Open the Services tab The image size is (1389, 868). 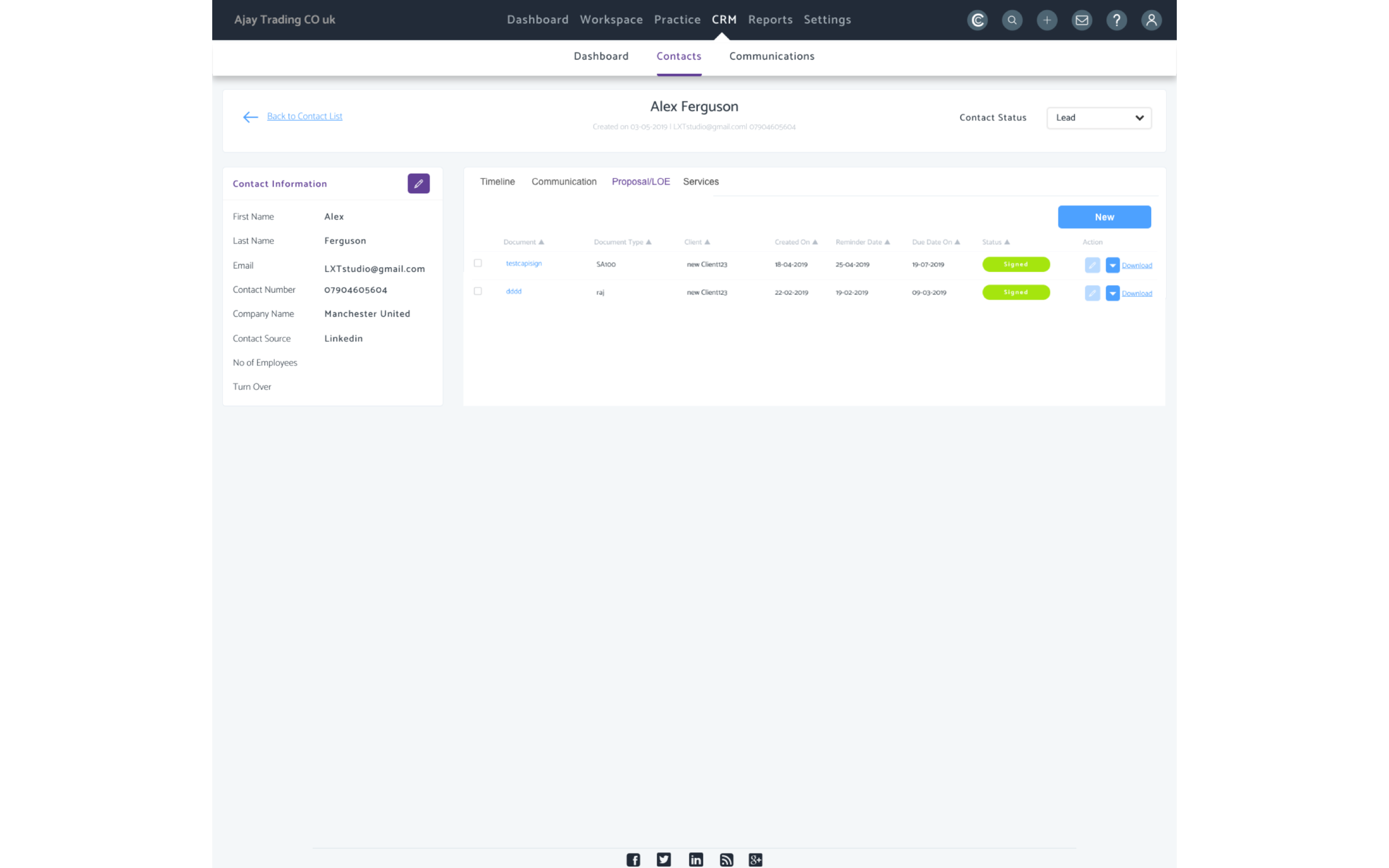click(701, 182)
